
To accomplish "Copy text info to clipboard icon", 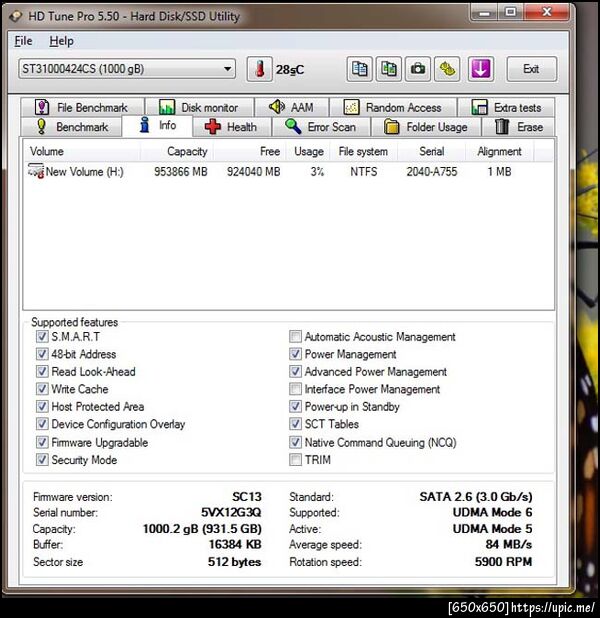I will 359,69.
